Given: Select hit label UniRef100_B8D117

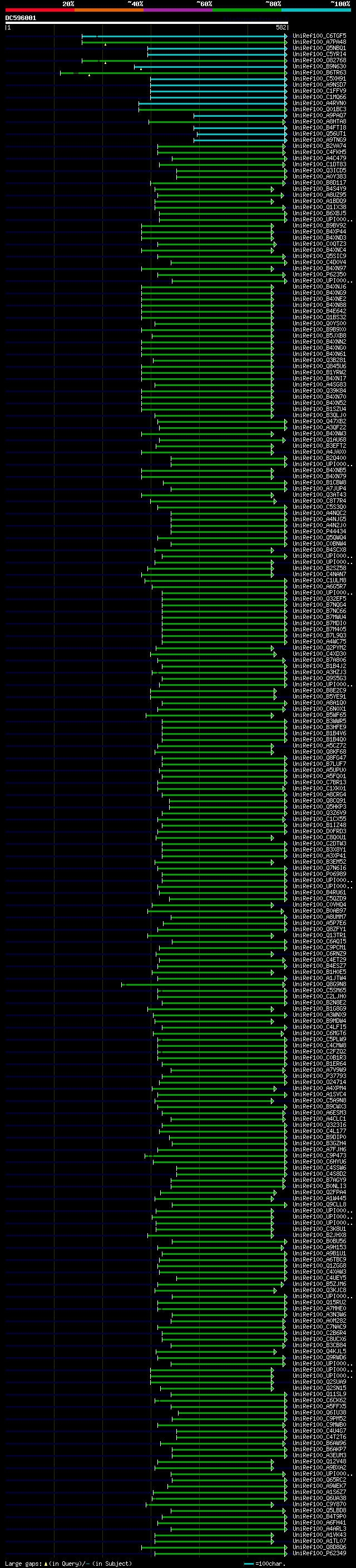Looking at the screenshot, I should [x=319, y=182].
